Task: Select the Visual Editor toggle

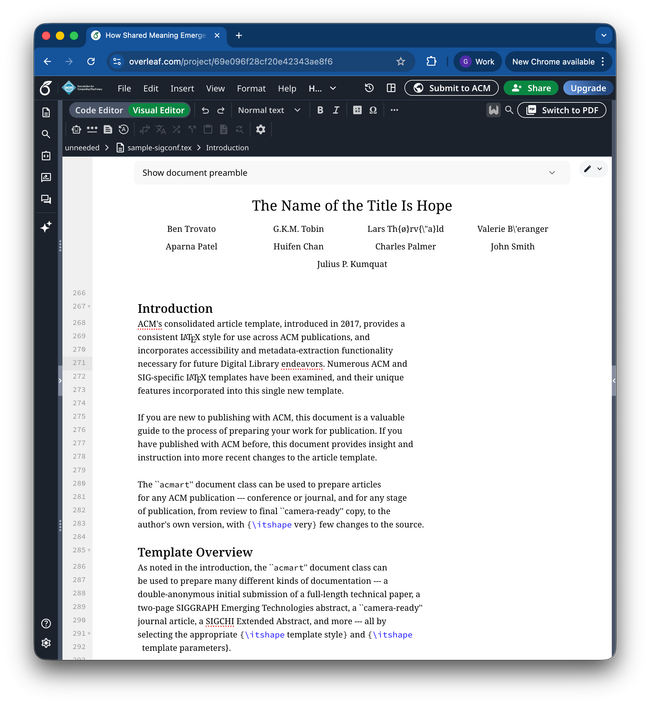Action: tap(158, 110)
